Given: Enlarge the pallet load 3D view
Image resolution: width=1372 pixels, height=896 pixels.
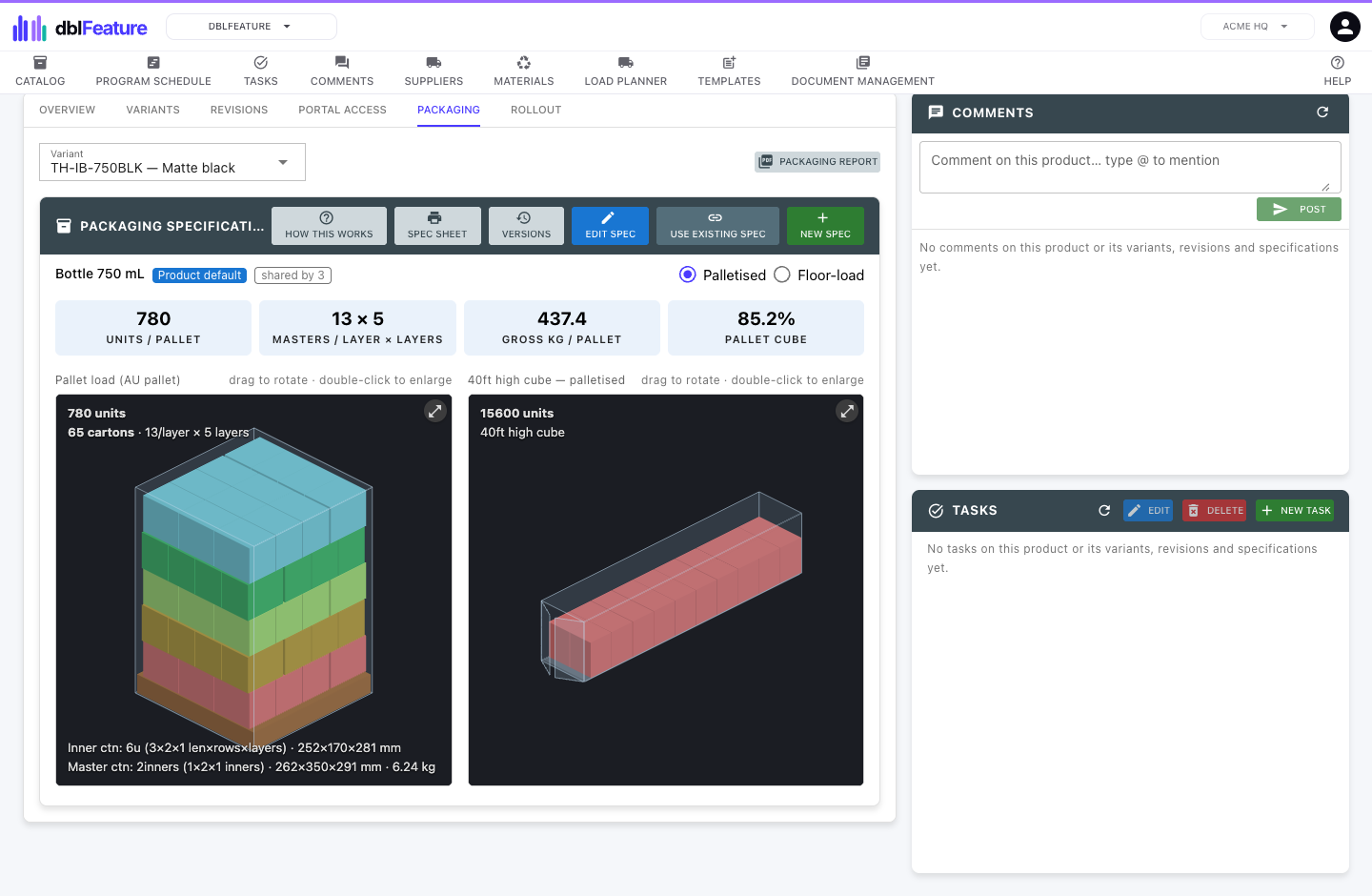Looking at the screenshot, I should click(434, 411).
